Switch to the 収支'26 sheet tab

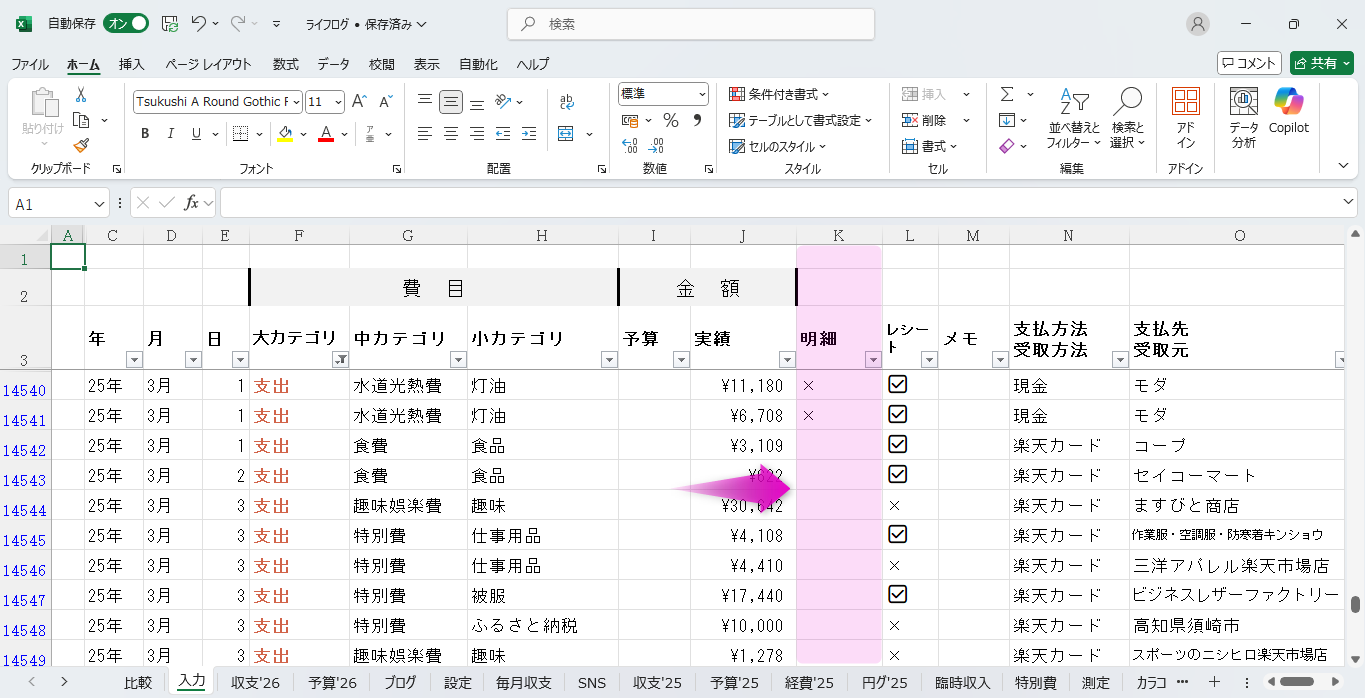(255, 683)
